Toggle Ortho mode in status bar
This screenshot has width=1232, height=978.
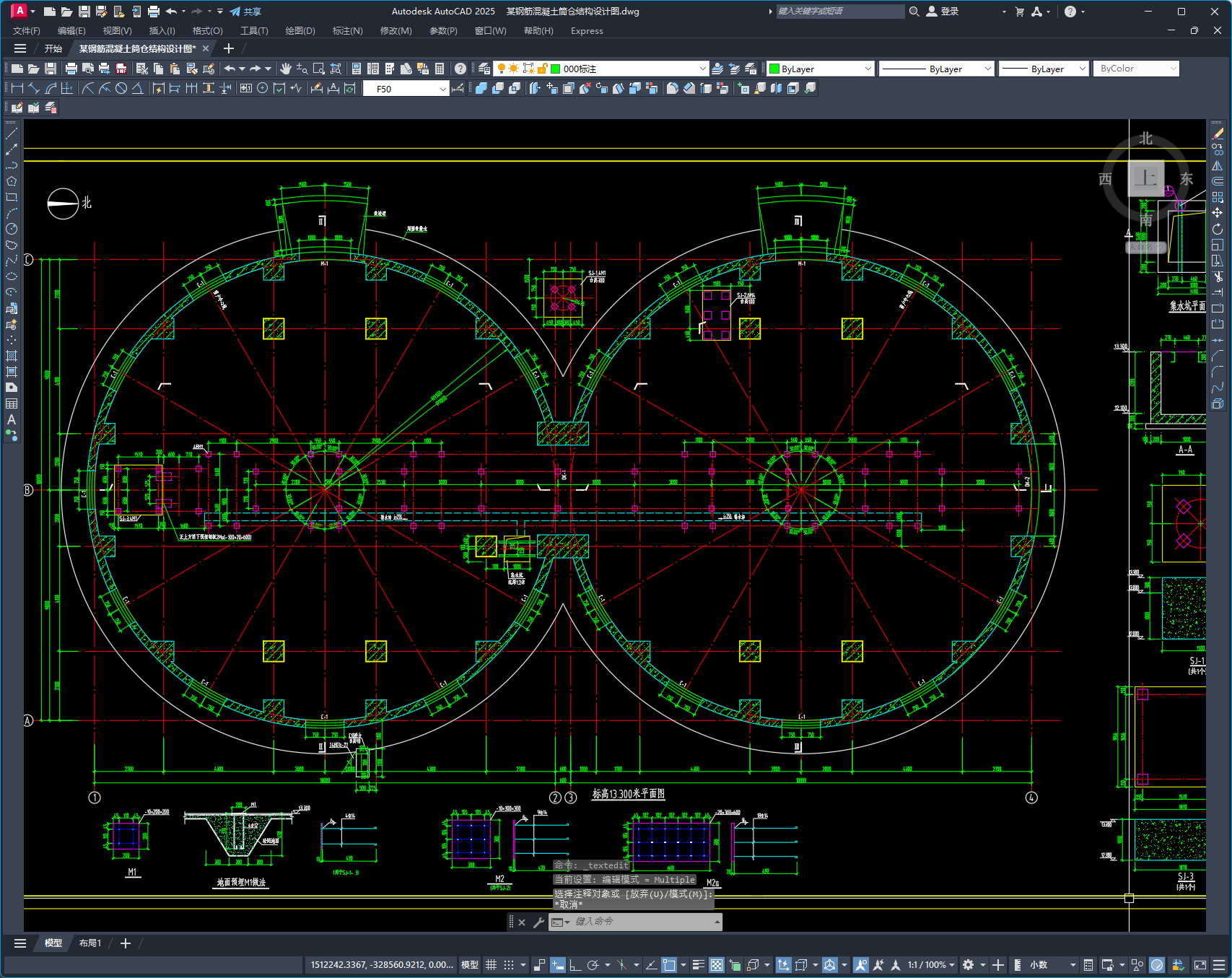tap(575, 965)
